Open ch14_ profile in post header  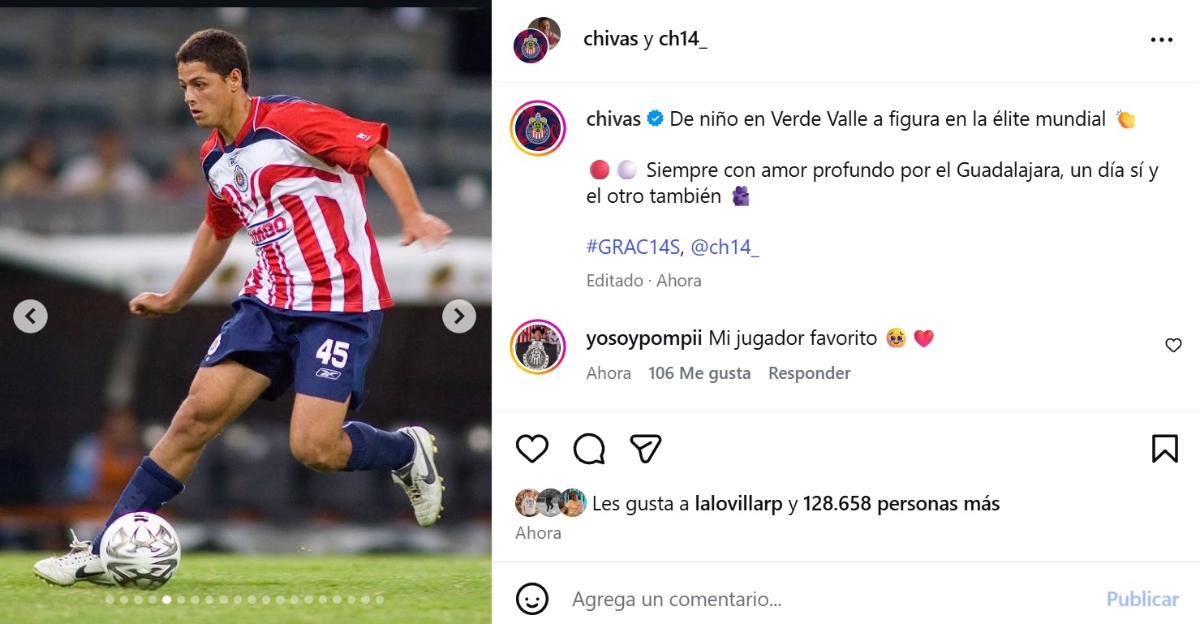683,40
